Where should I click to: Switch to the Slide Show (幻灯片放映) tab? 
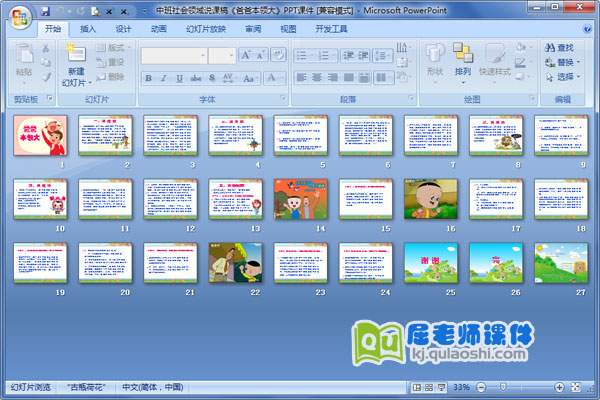[206, 29]
